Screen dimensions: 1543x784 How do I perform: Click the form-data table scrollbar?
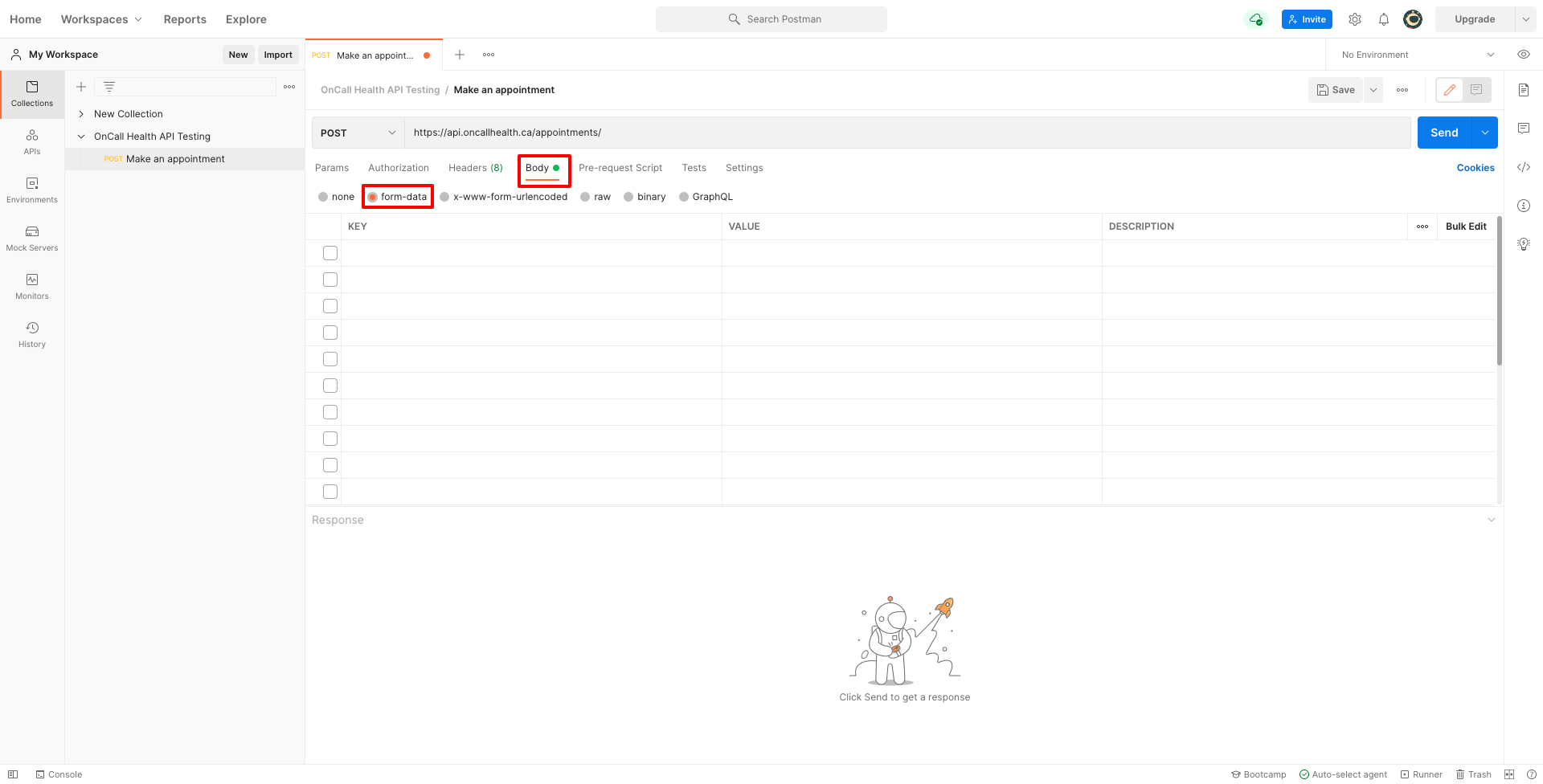point(1500,291)
